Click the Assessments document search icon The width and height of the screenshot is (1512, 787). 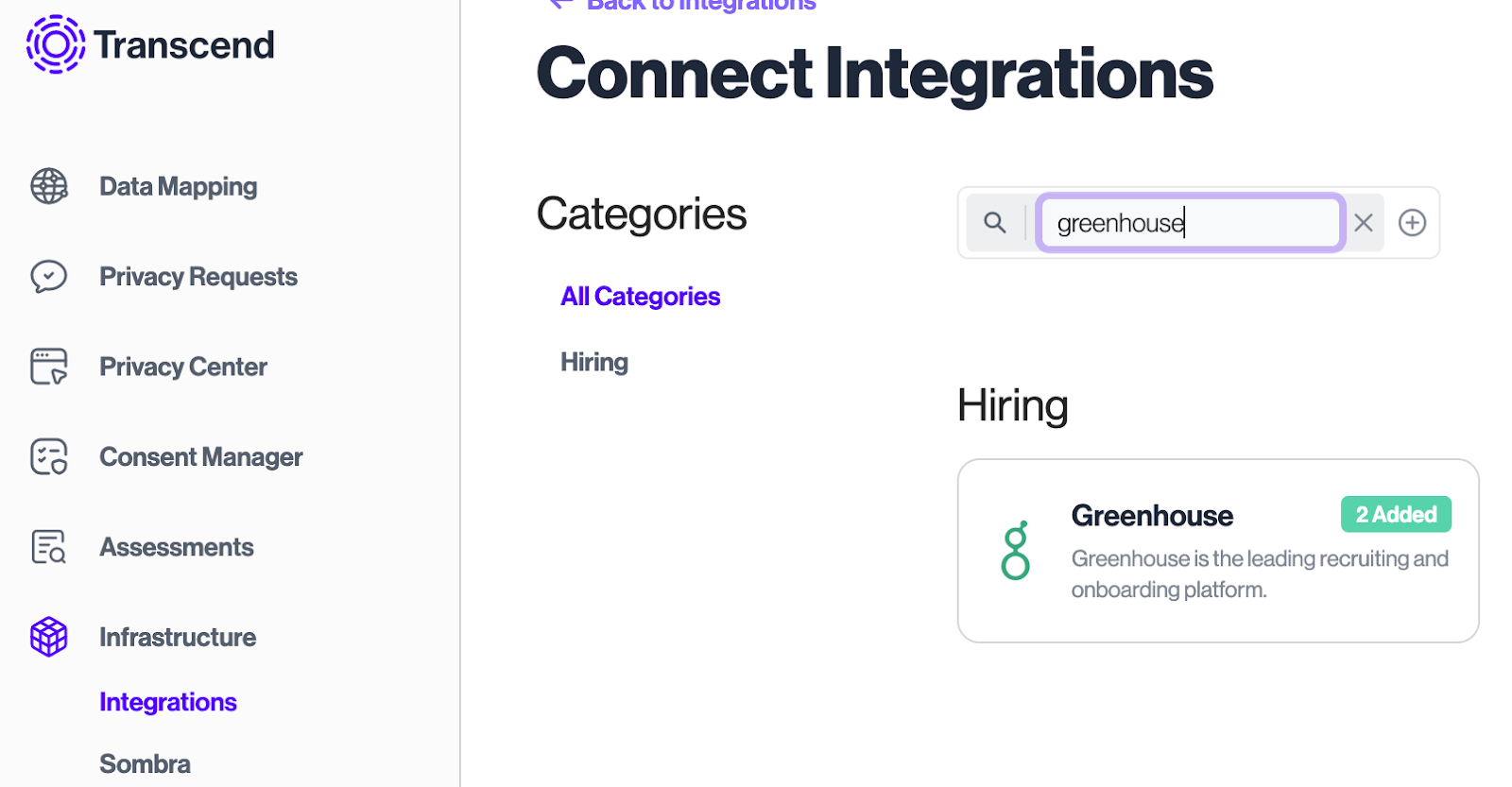(49, 547)
